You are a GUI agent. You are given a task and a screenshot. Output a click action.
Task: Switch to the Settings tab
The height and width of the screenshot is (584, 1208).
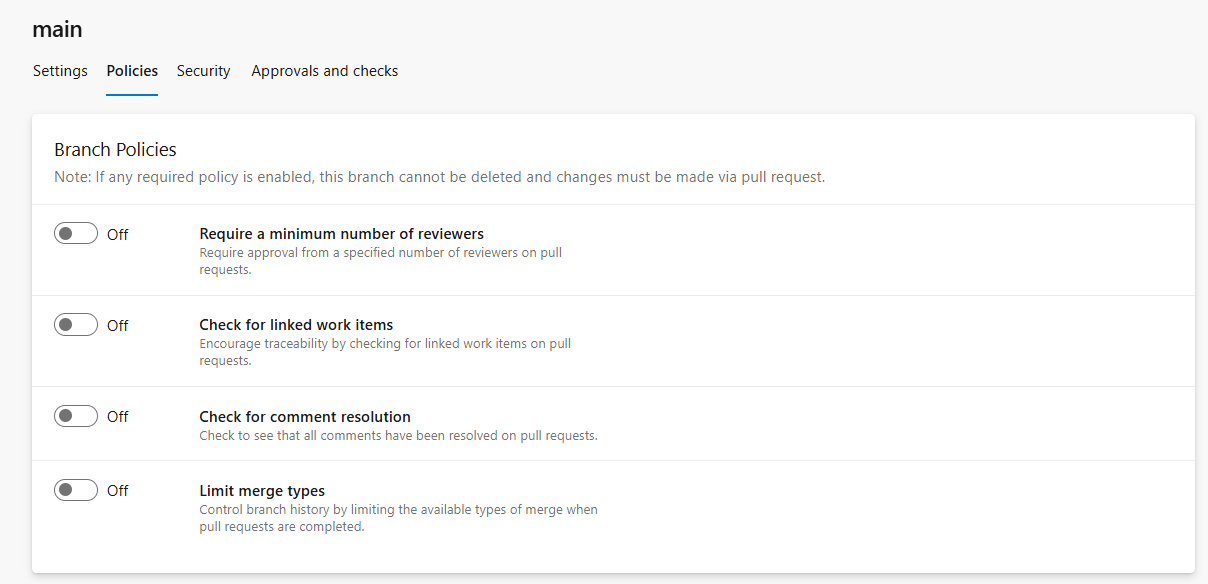point(60,71)
